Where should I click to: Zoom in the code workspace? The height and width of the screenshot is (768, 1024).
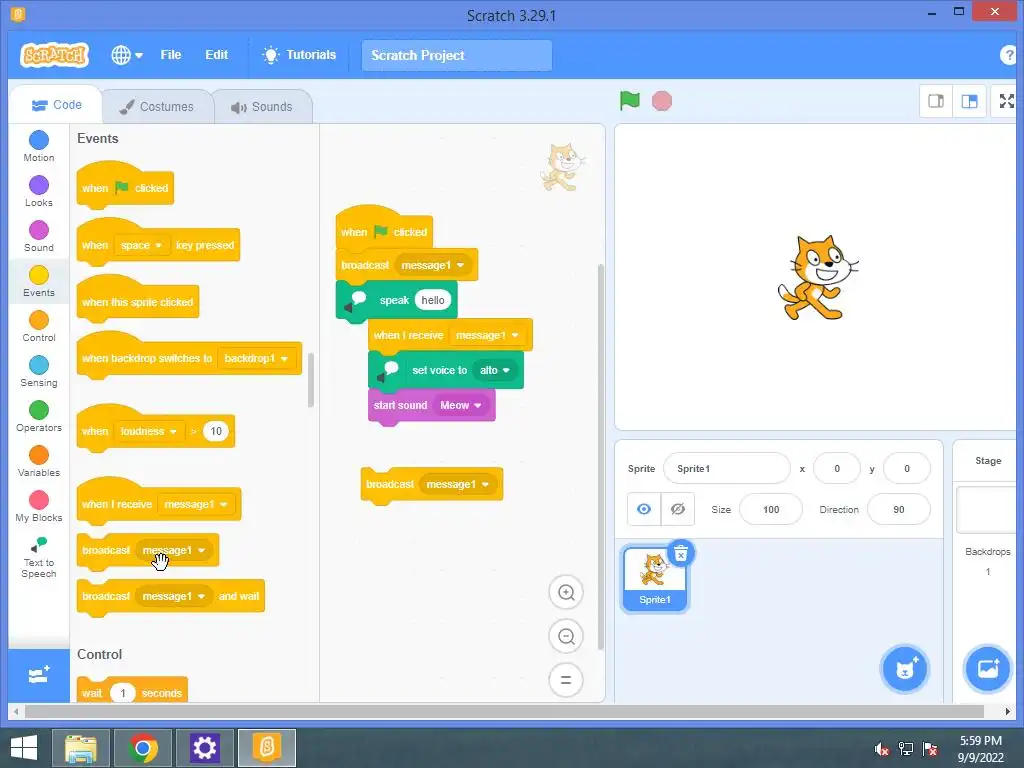click(566, 592)
